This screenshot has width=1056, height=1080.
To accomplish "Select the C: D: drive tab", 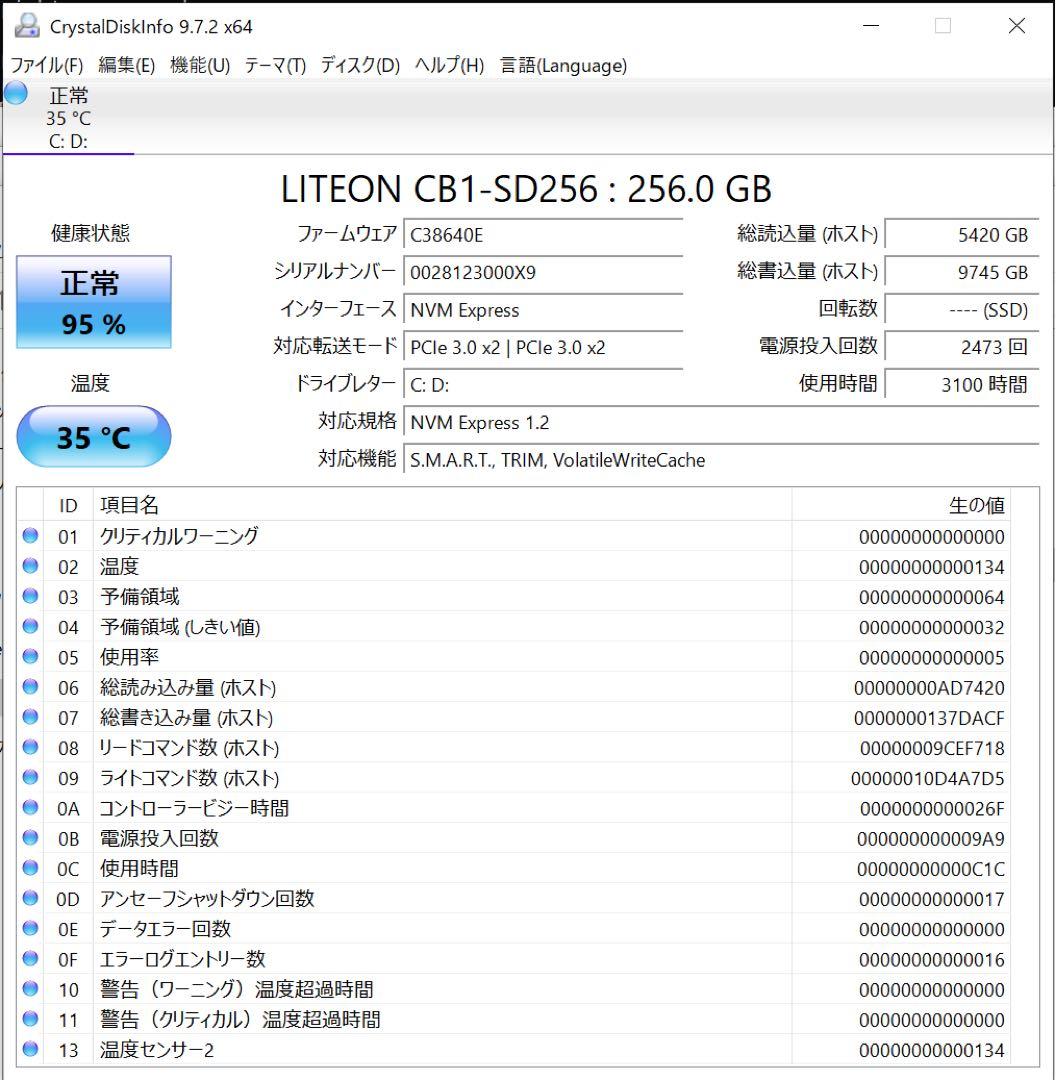I will pyautogui.click(x=67, y=141).
